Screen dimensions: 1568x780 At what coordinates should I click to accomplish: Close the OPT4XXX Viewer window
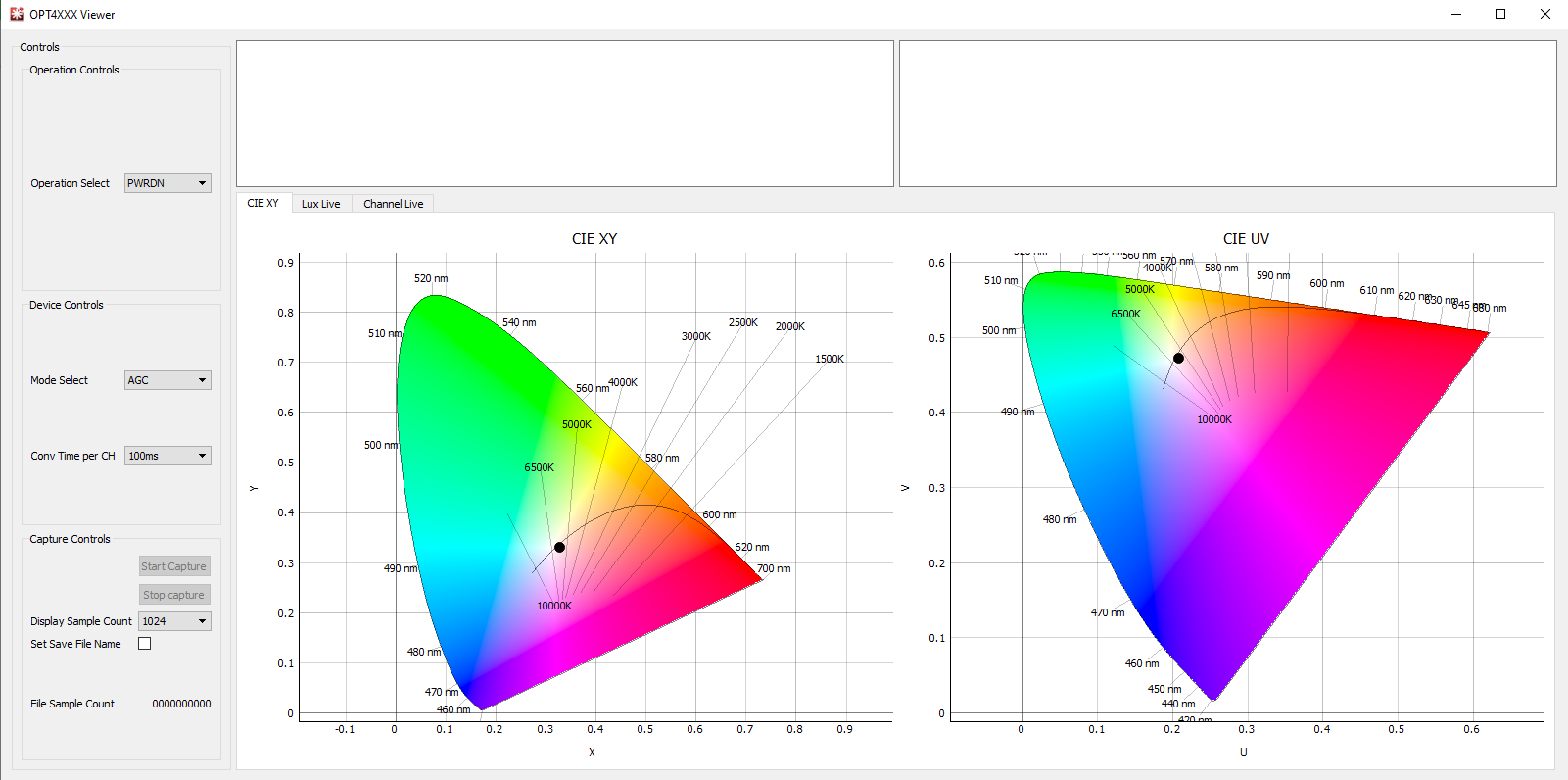(x=1544, y=14)
